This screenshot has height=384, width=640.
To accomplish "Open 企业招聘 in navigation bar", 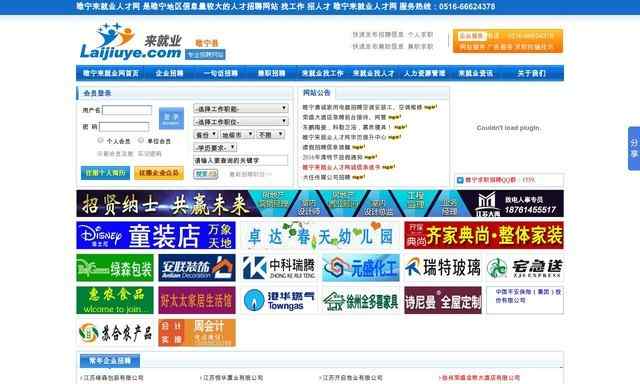I will coord(170,73).
